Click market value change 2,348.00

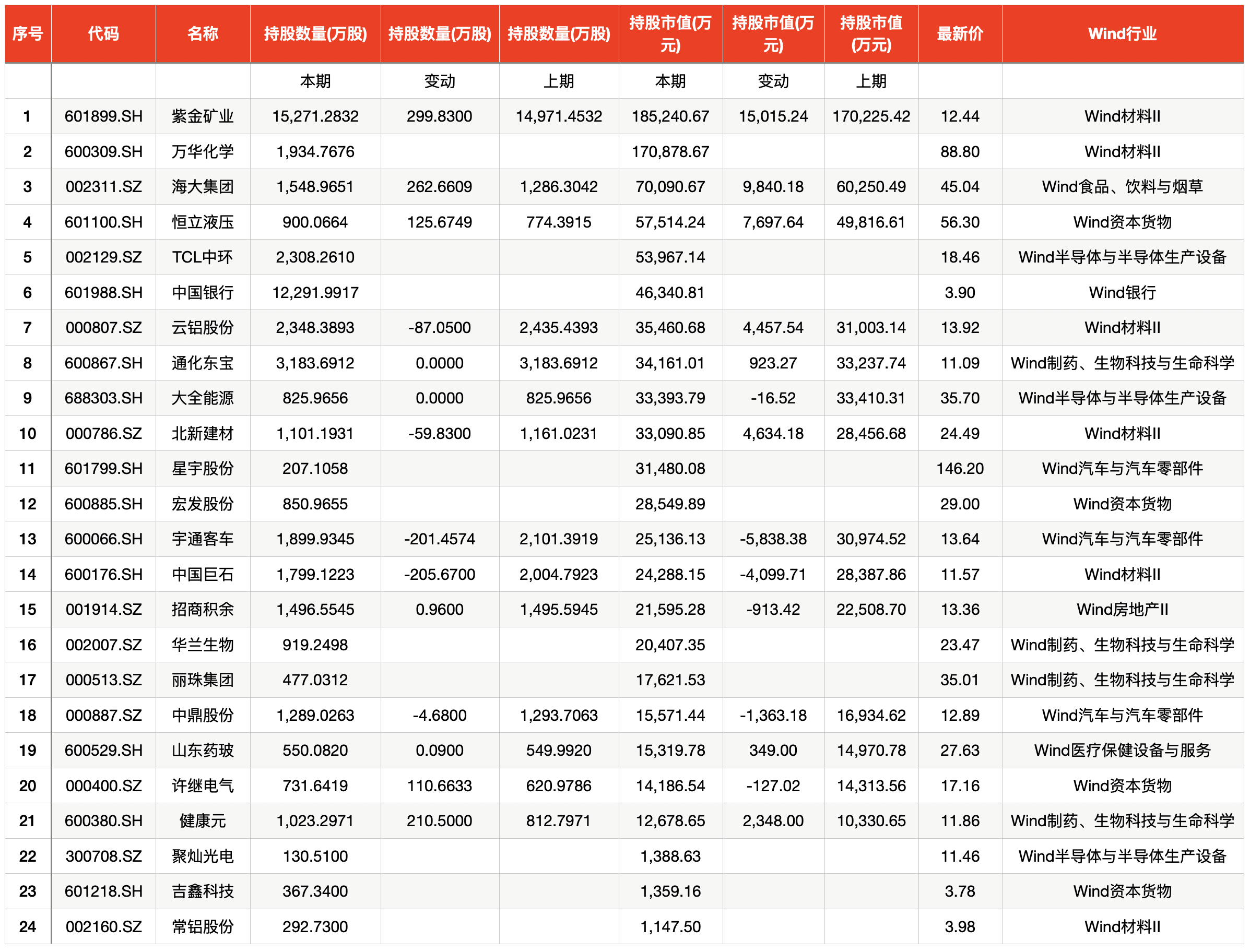pos(774,822)
